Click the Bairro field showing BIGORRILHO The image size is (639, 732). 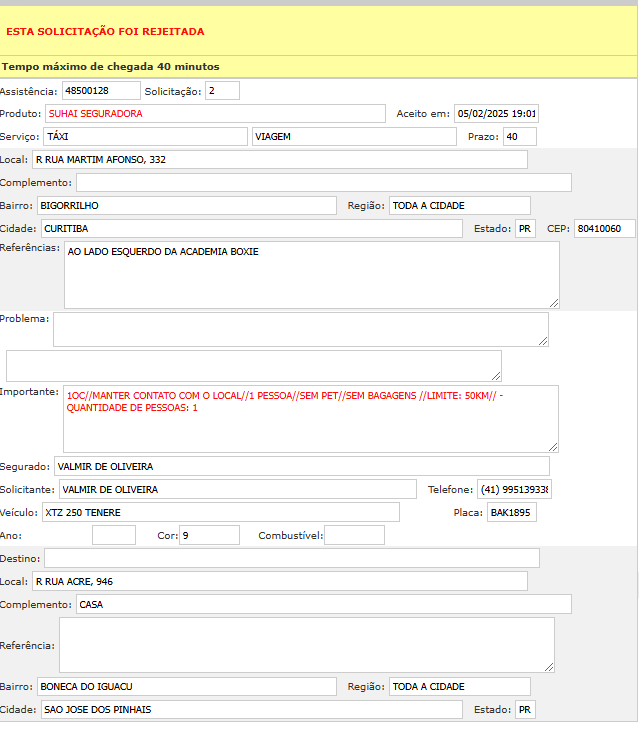point(186,205)
